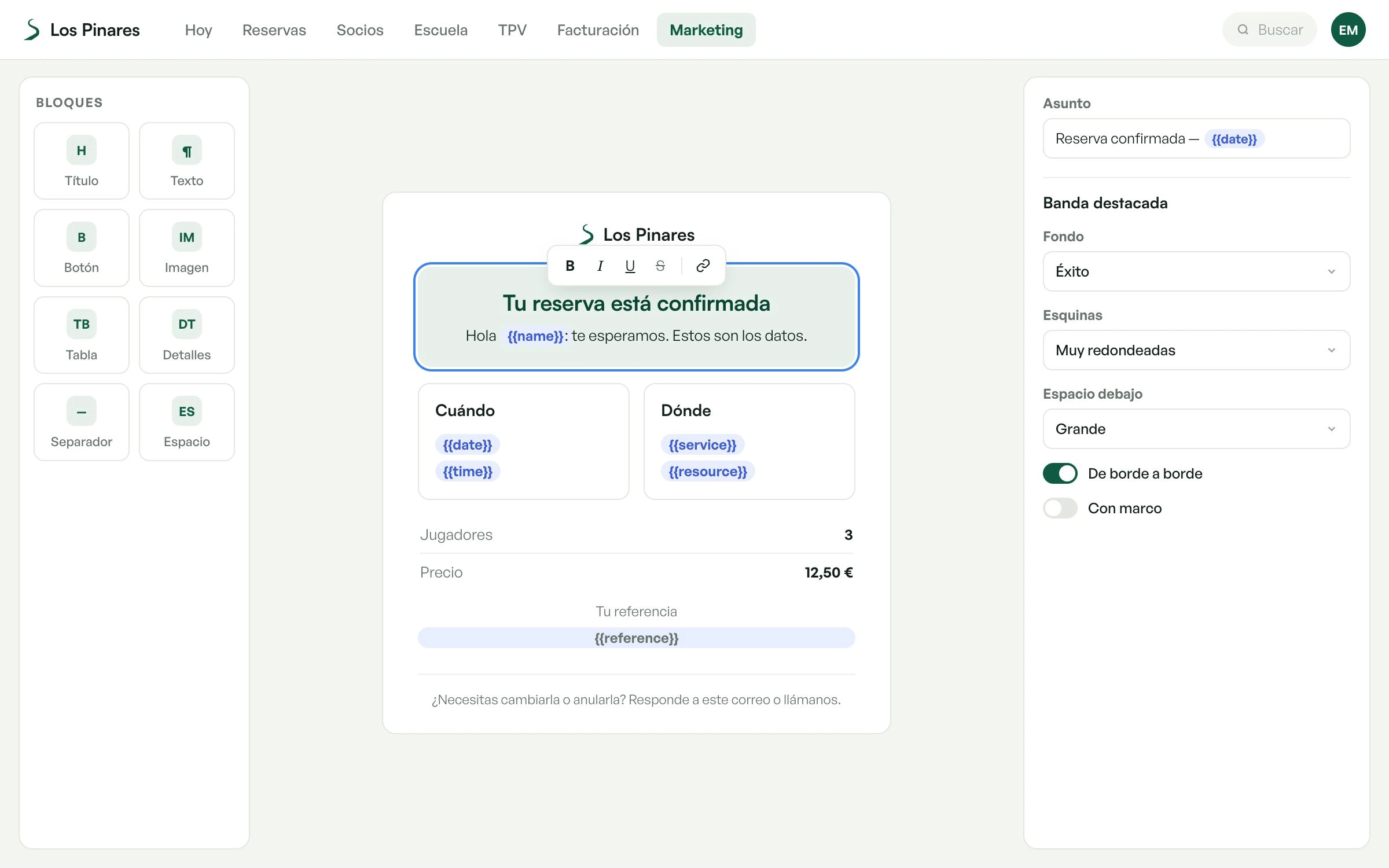
Task: Click the Precio value 12,50 €
Action: (x=829, y=572)
